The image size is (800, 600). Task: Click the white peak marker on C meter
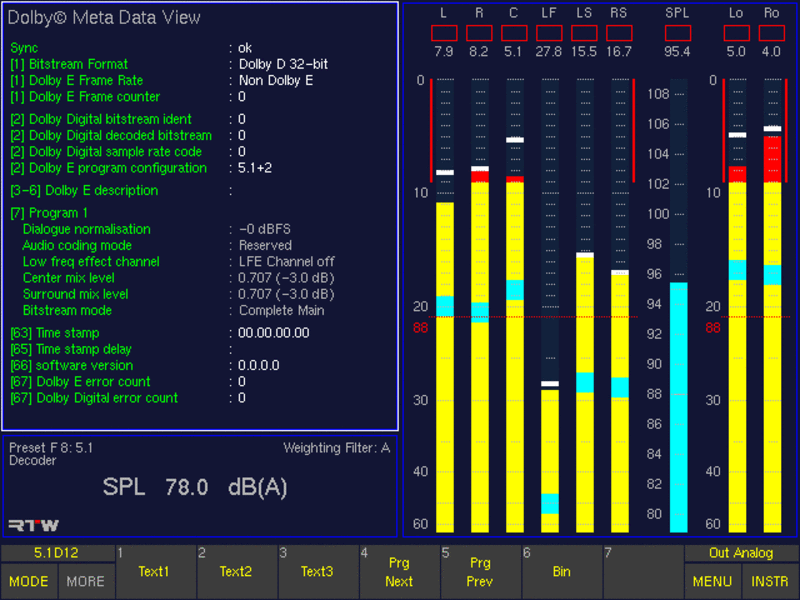click(515, 140)
